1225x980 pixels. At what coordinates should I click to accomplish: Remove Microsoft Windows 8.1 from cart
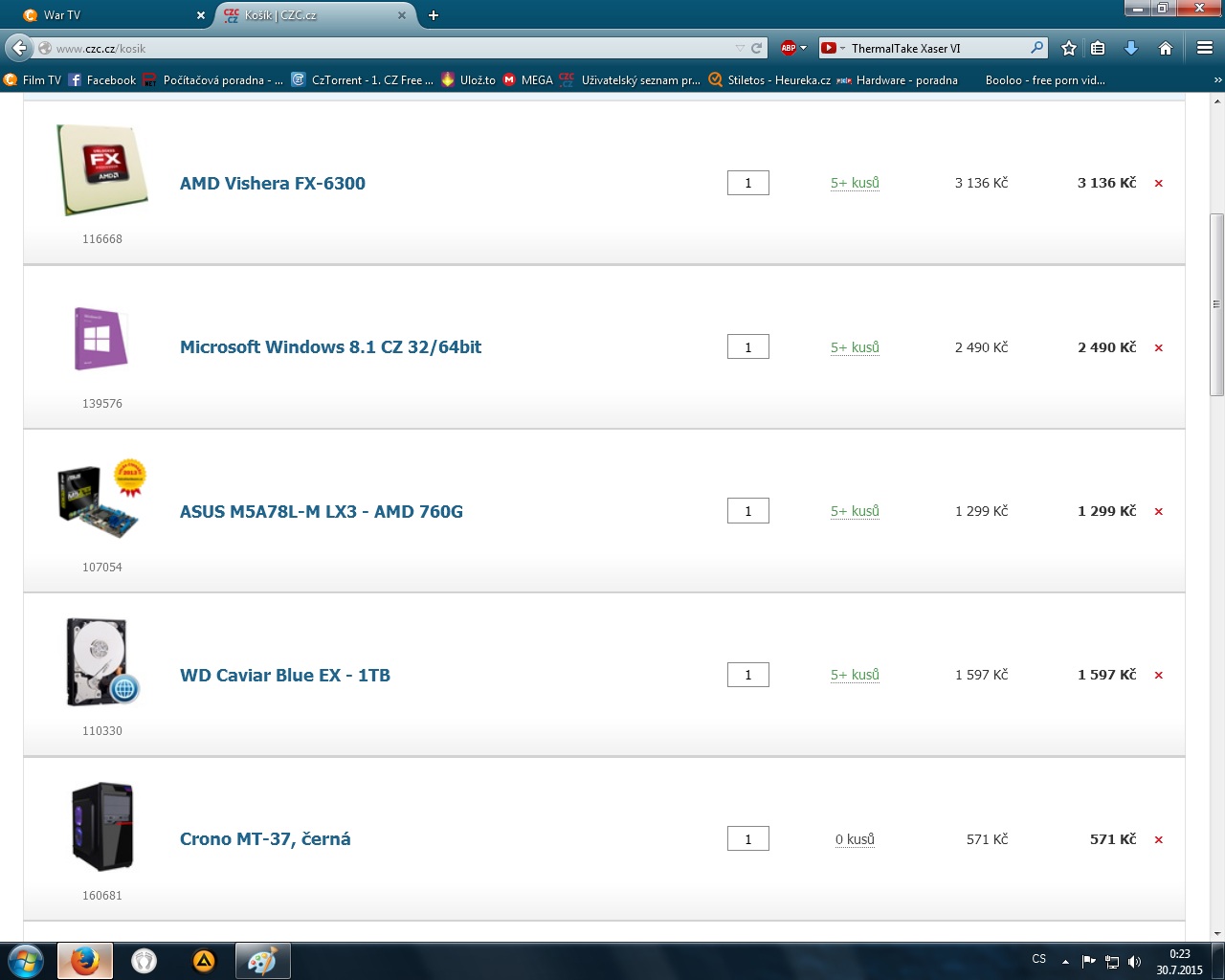click(1158, 347)
